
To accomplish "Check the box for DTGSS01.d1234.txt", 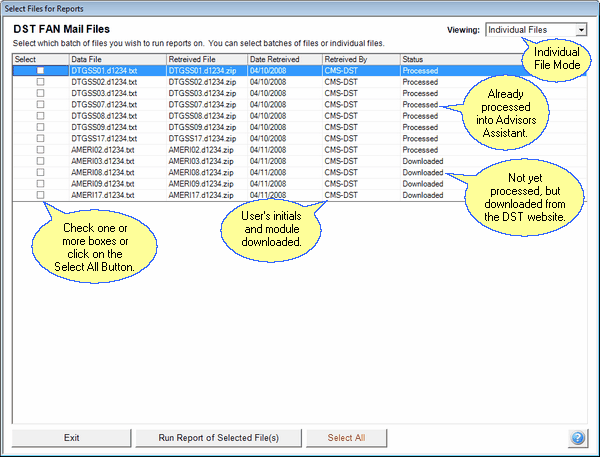I will click(x=40, y=70).
